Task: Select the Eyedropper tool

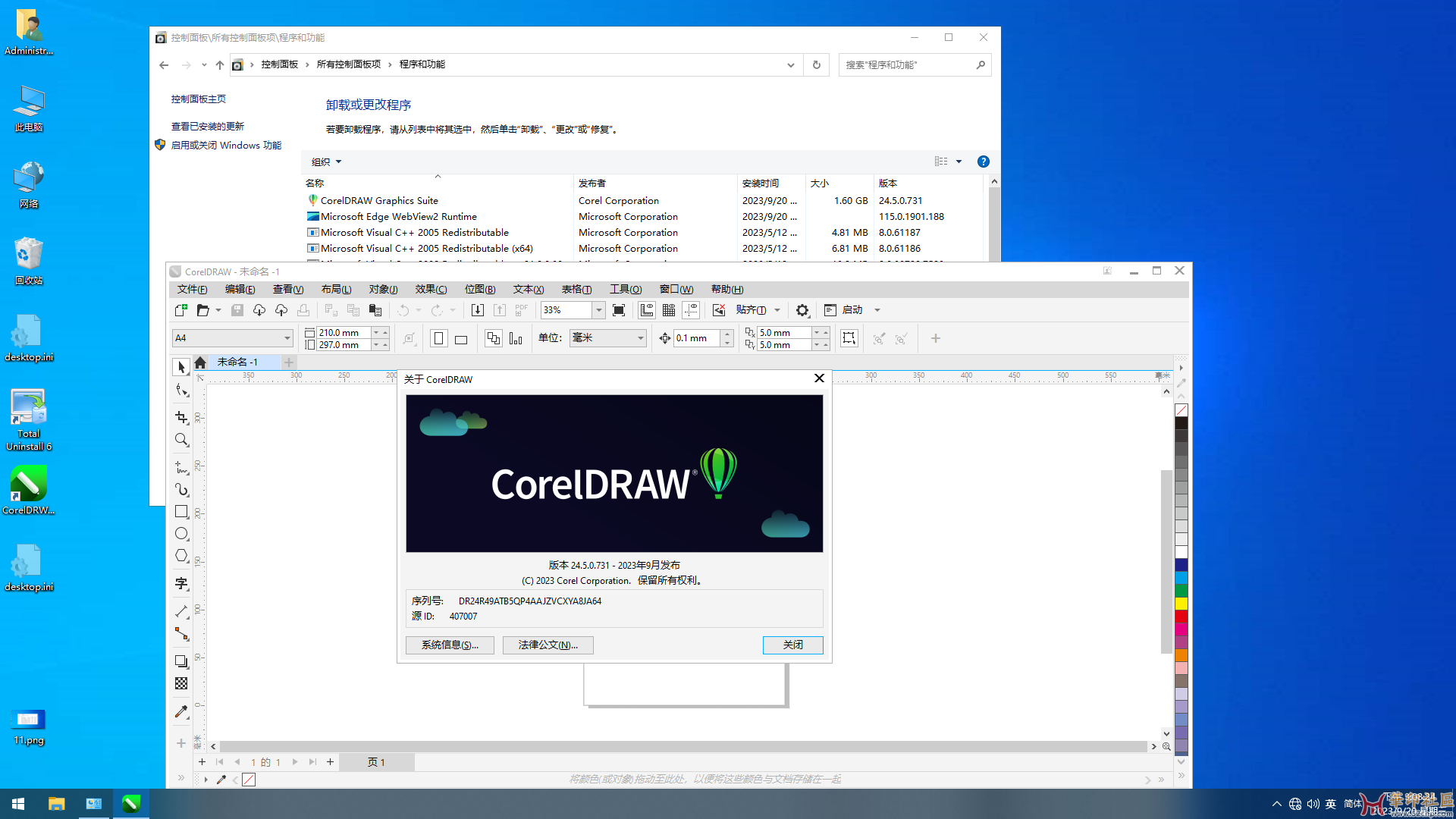Action: click(x=181, y=711)
